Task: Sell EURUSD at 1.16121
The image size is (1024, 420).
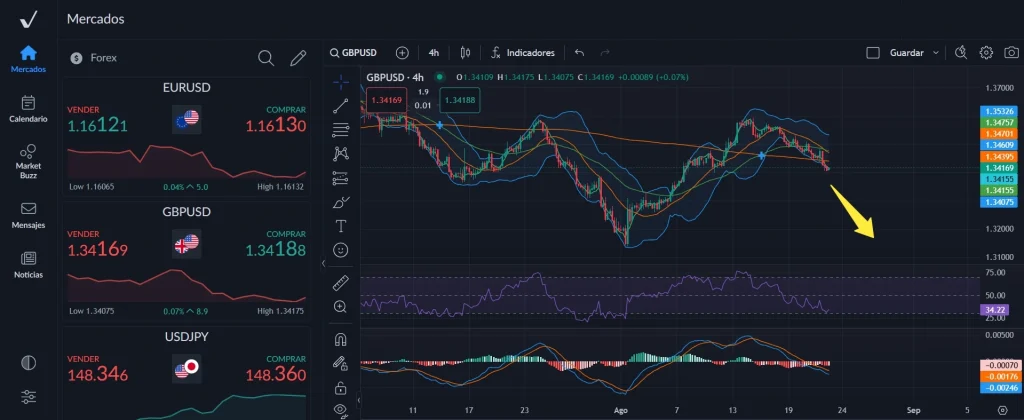Action: click(x=97, y=120)
